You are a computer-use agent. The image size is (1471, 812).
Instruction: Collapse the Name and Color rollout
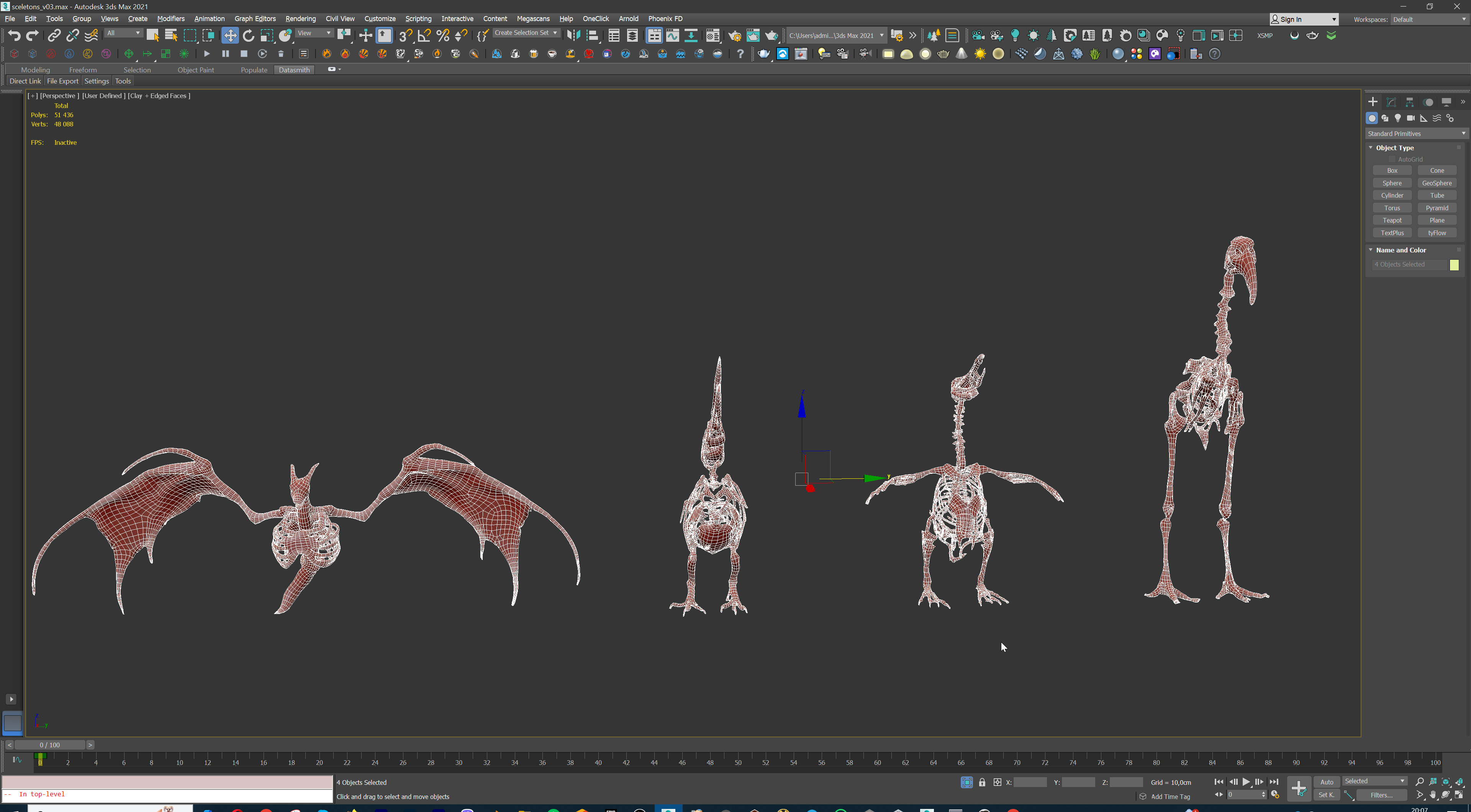pos(1400,250)
